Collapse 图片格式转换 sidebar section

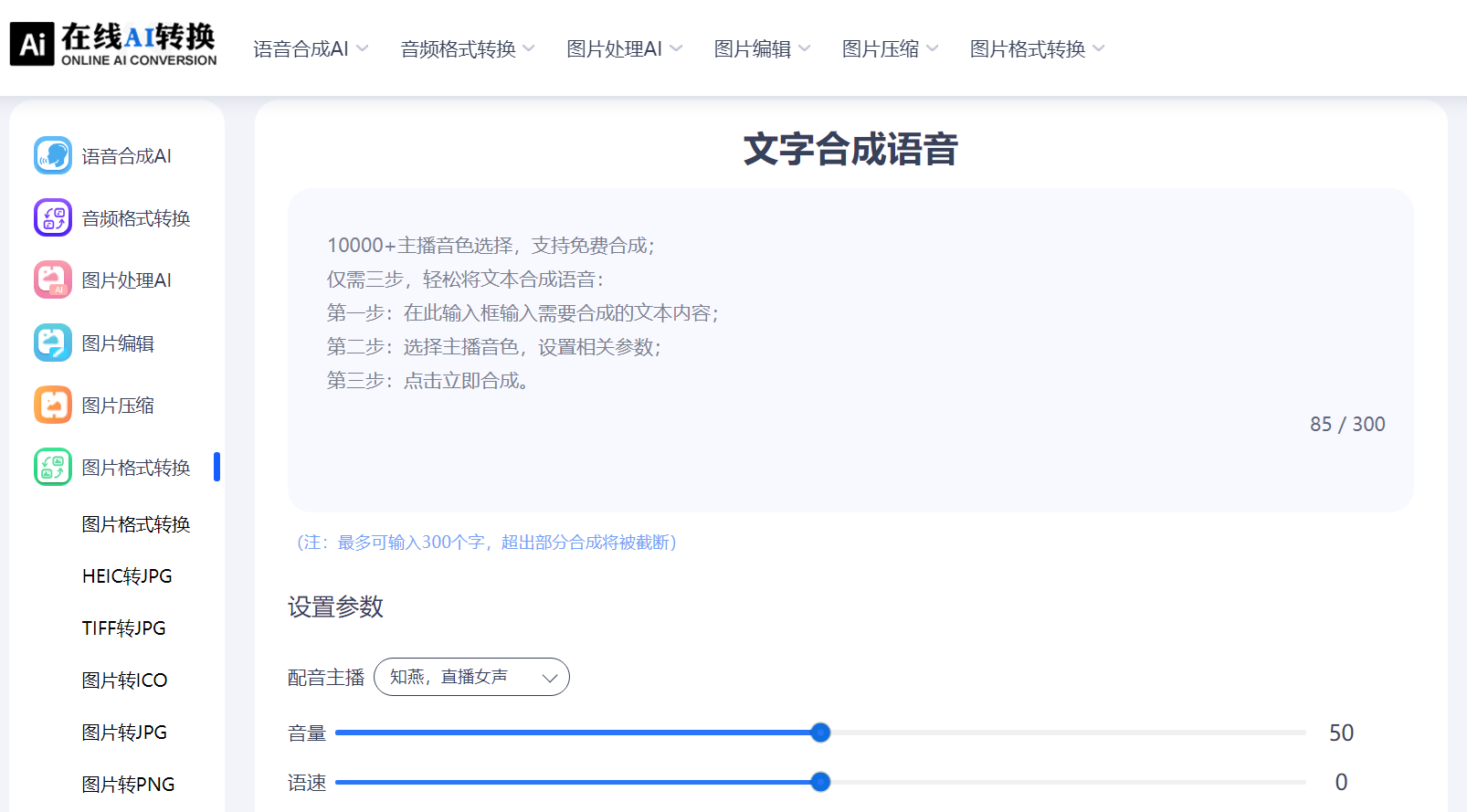(x=135, y=468)
